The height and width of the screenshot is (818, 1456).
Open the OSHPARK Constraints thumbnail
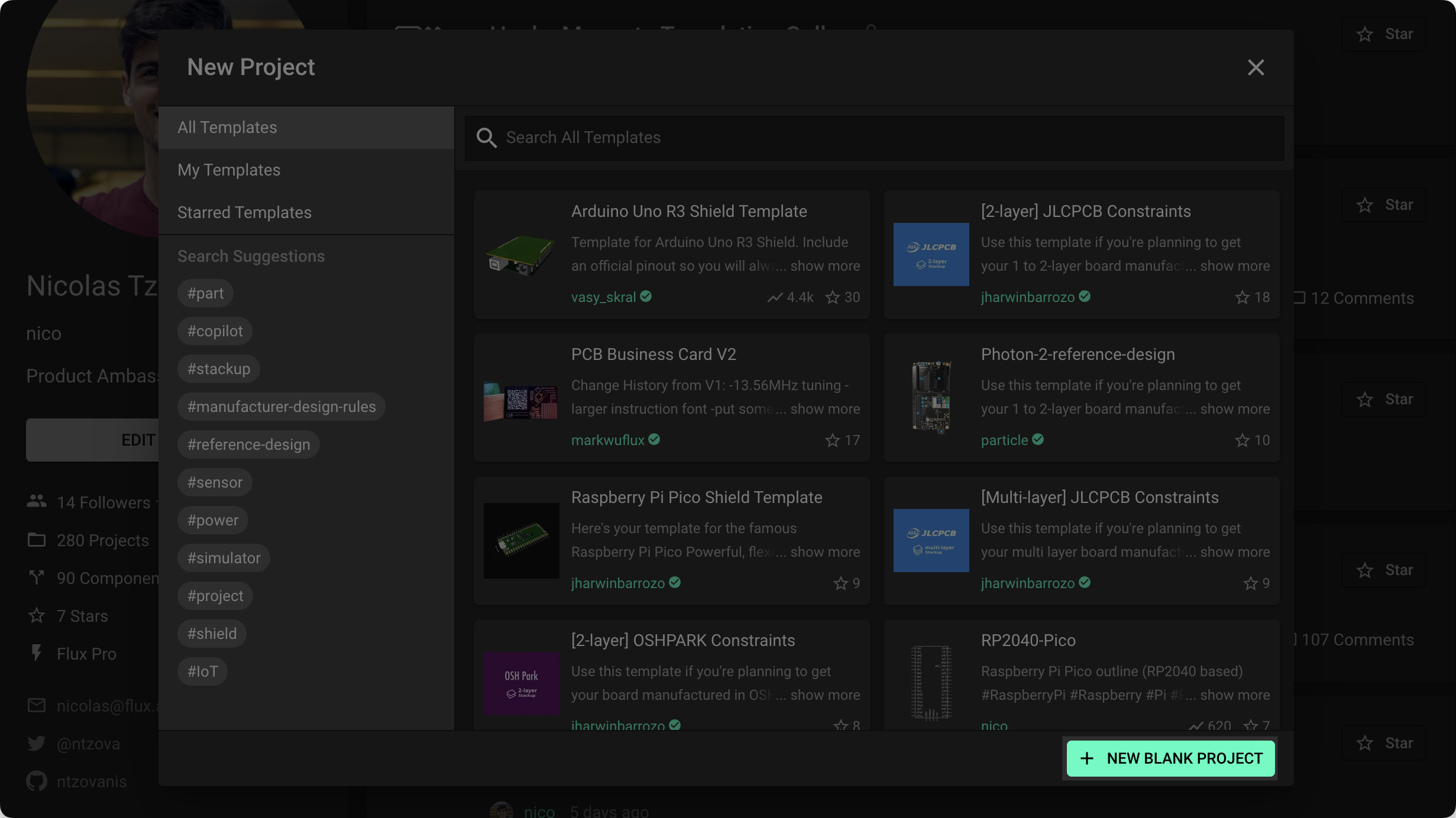click(521, 684)
